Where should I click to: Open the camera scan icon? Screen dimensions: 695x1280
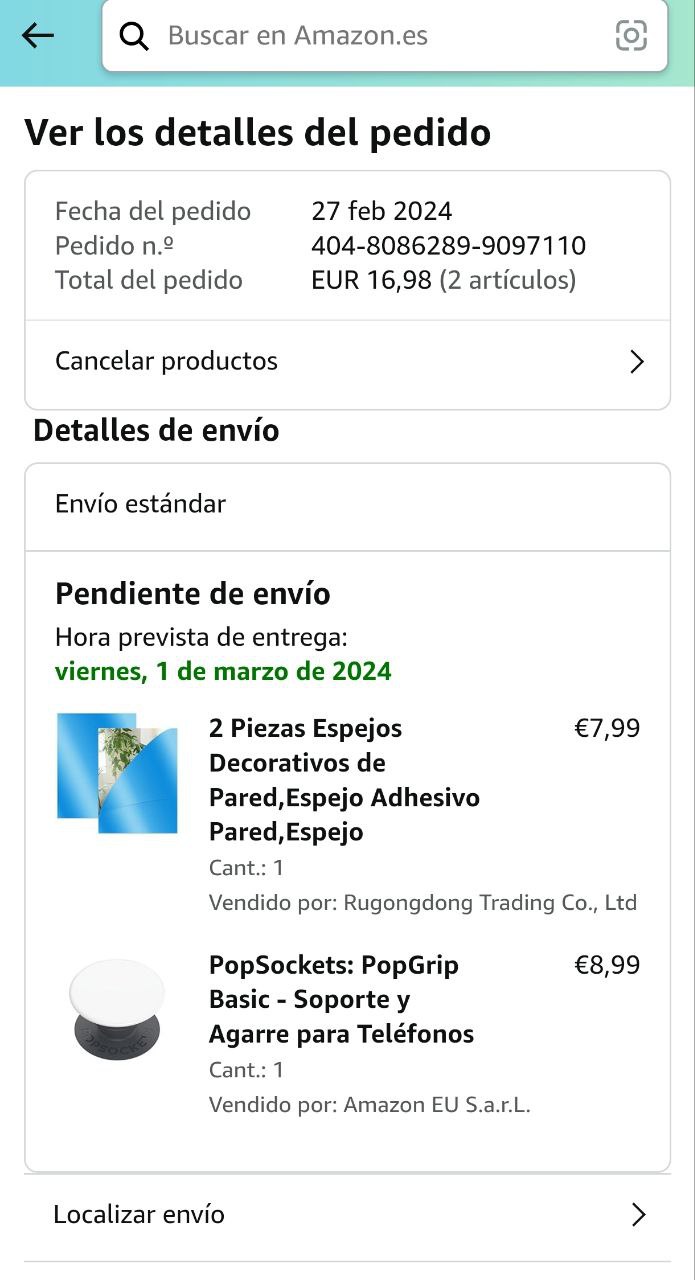[x=631, y=36]
